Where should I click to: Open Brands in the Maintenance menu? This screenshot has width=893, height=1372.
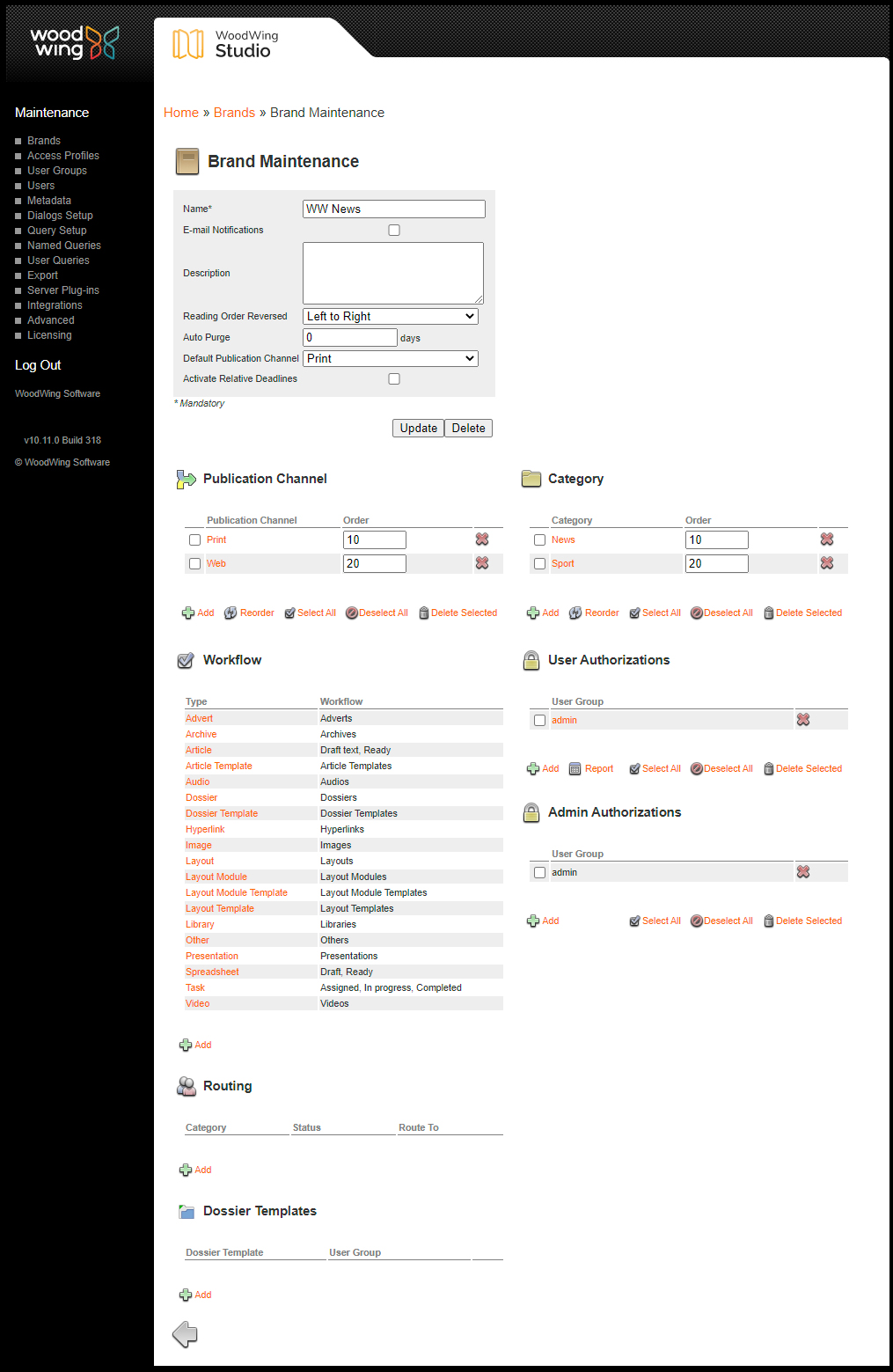(x=44, y=141)
